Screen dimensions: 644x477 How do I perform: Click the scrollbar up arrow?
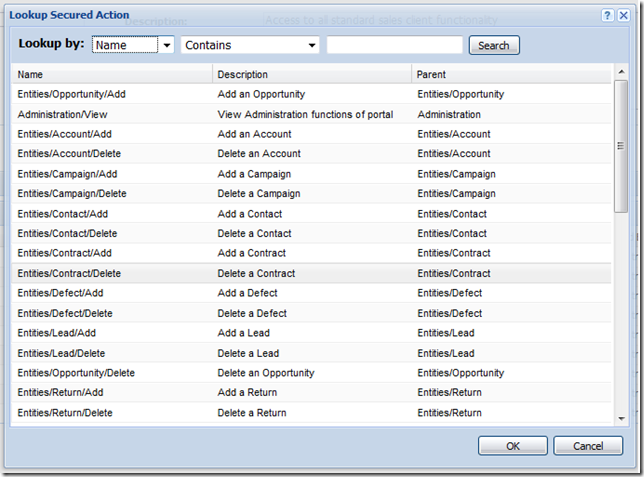pyautogui.click(x=621, y=72)
